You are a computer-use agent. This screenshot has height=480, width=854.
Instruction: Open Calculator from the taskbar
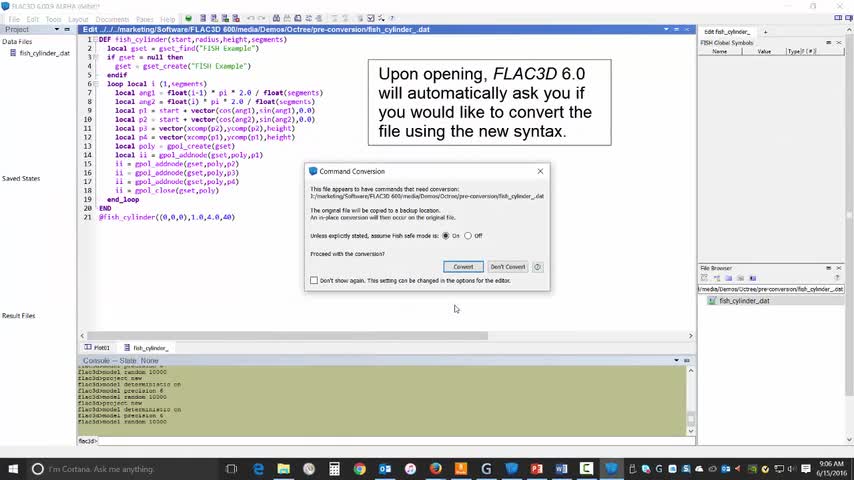pos(334,469)
